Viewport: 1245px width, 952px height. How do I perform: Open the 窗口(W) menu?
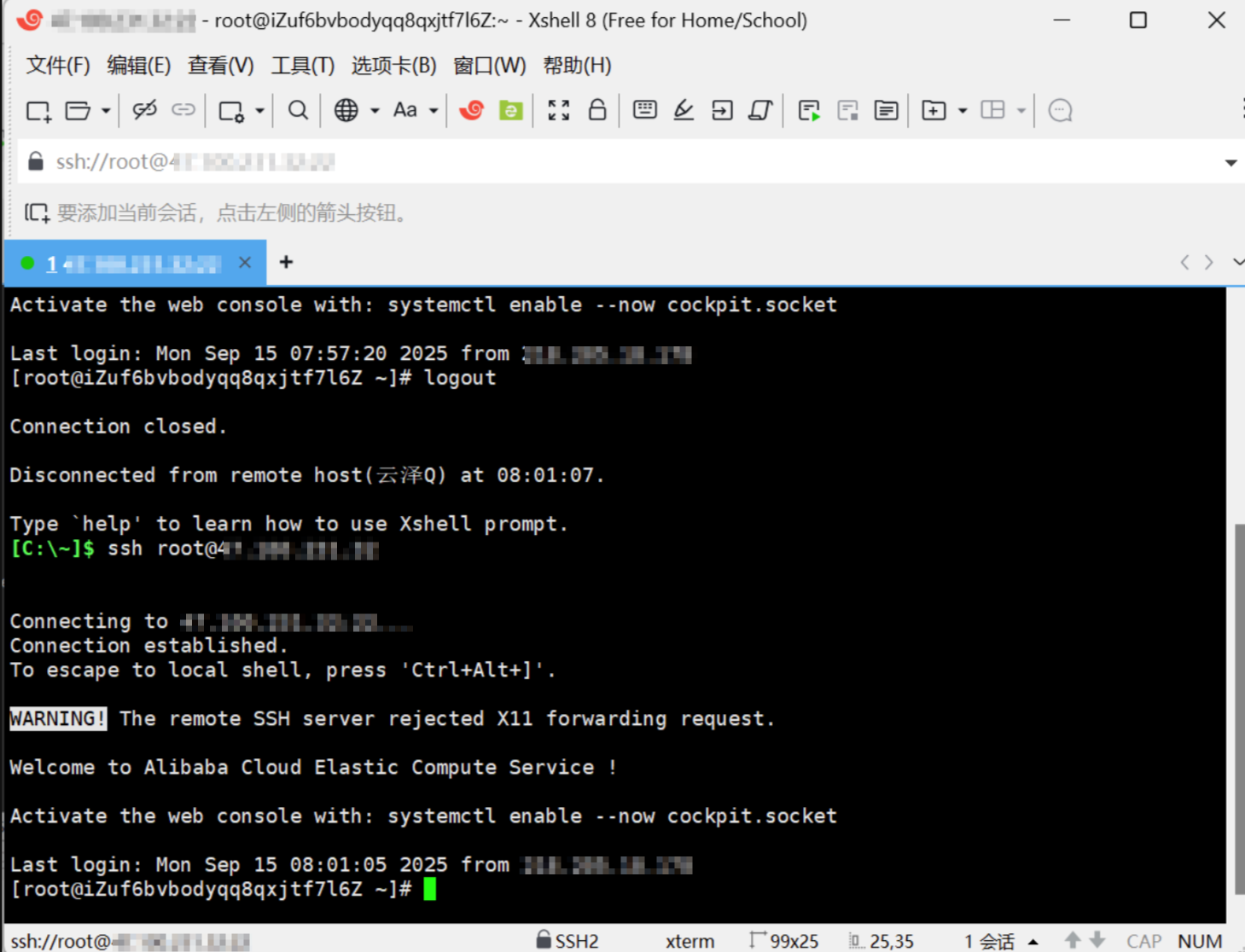point(490,66)
